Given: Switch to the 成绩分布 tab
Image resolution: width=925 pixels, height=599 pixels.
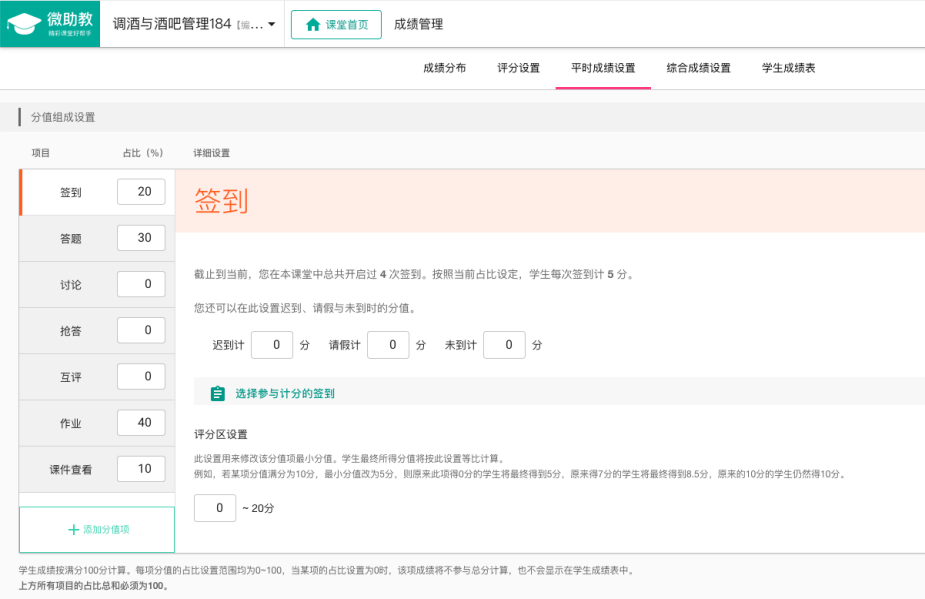Looking at the screenshot, I should click(444, 68).
